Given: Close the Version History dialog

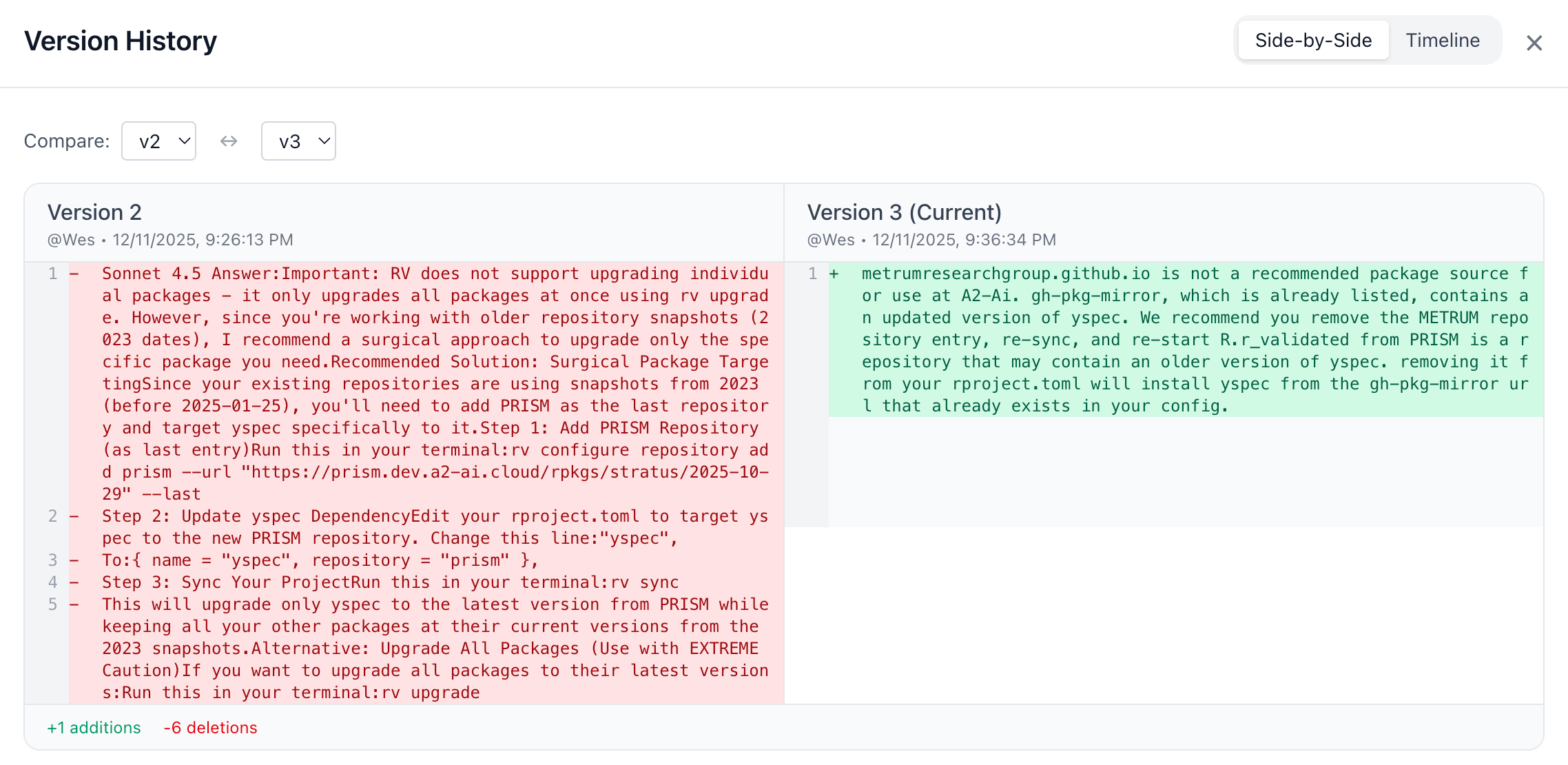Looking at the screenshot, I should coord(1534,43).
